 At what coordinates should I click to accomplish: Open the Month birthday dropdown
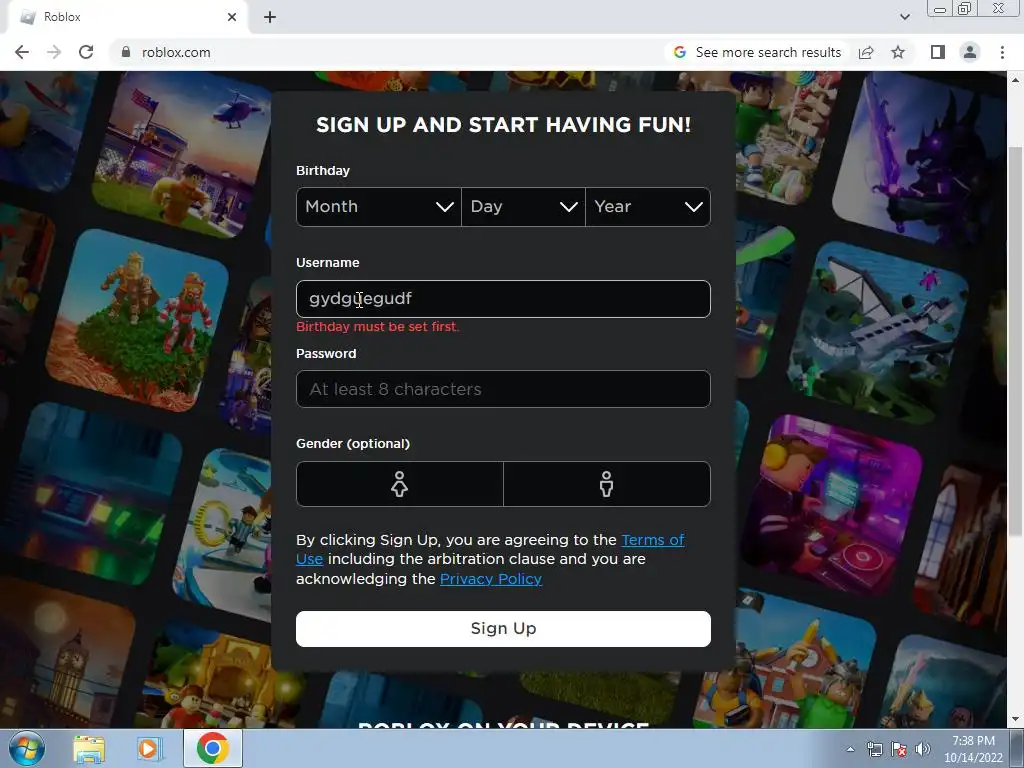pos(379,207)
